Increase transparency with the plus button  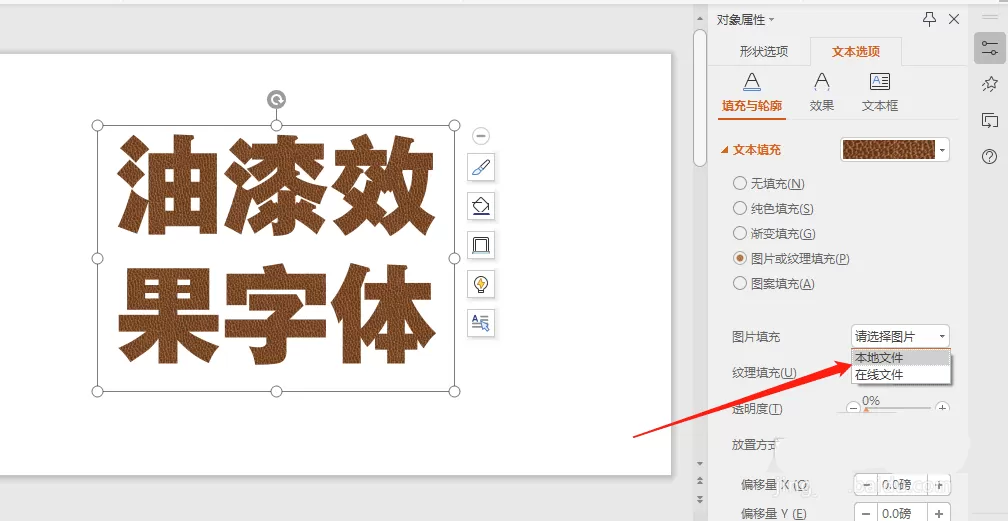tap(942, 408)
